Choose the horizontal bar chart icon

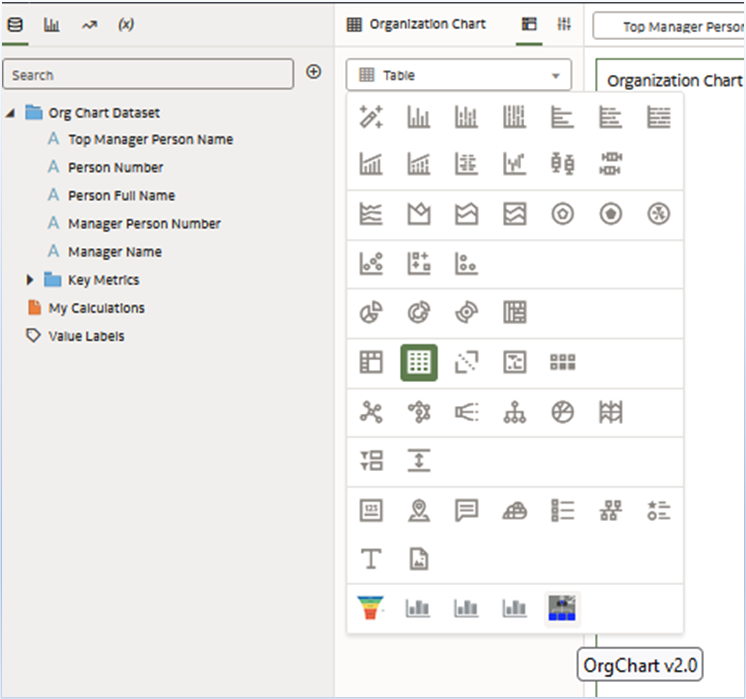coord(562,117)
